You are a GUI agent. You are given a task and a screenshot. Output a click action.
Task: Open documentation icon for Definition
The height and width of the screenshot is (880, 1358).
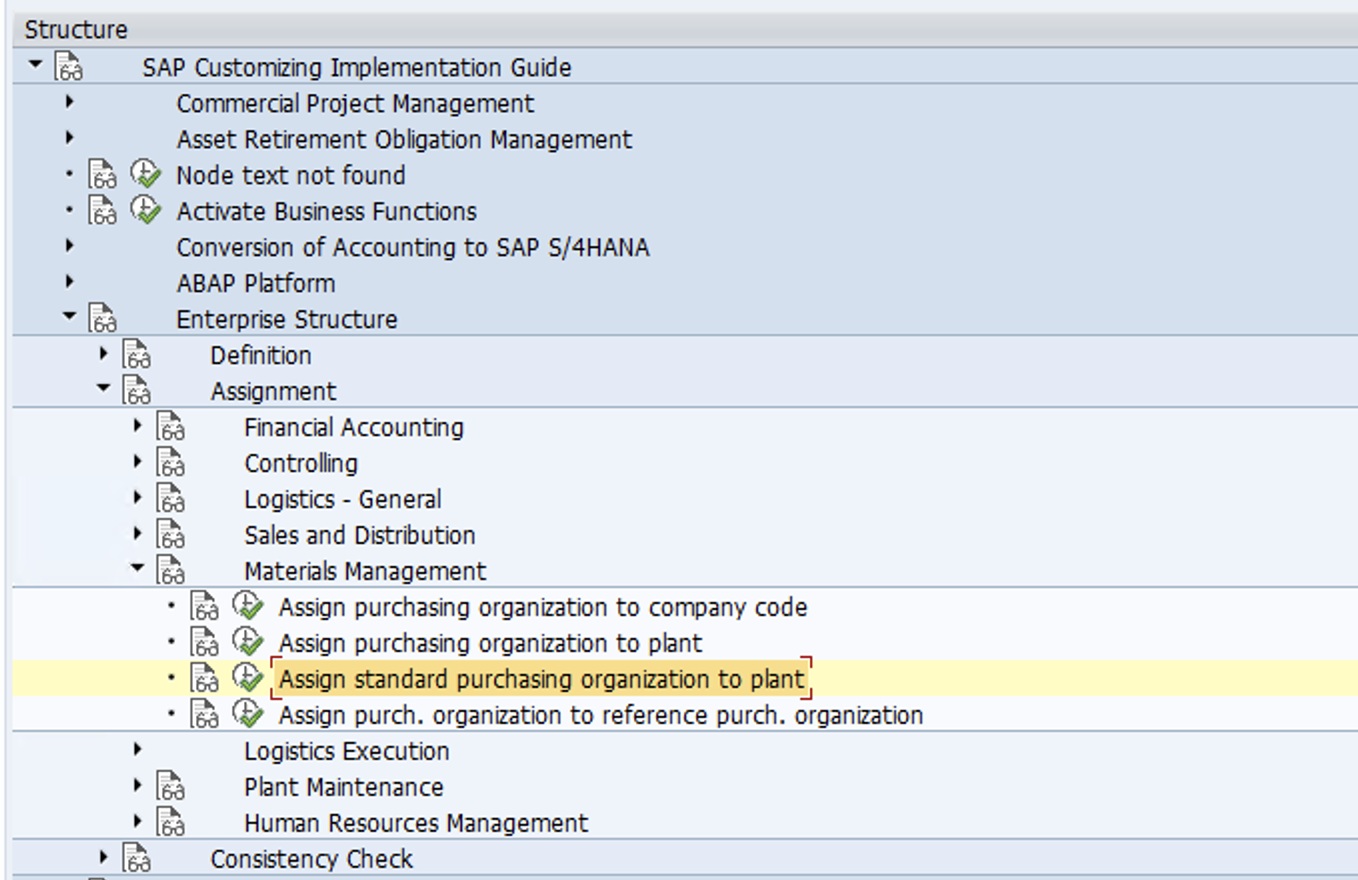click(137, 355)
